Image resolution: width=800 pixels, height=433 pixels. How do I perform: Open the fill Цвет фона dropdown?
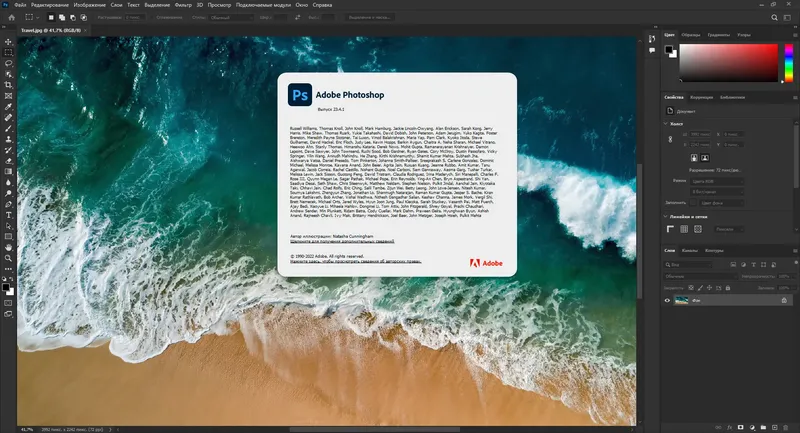coord(722,203)
